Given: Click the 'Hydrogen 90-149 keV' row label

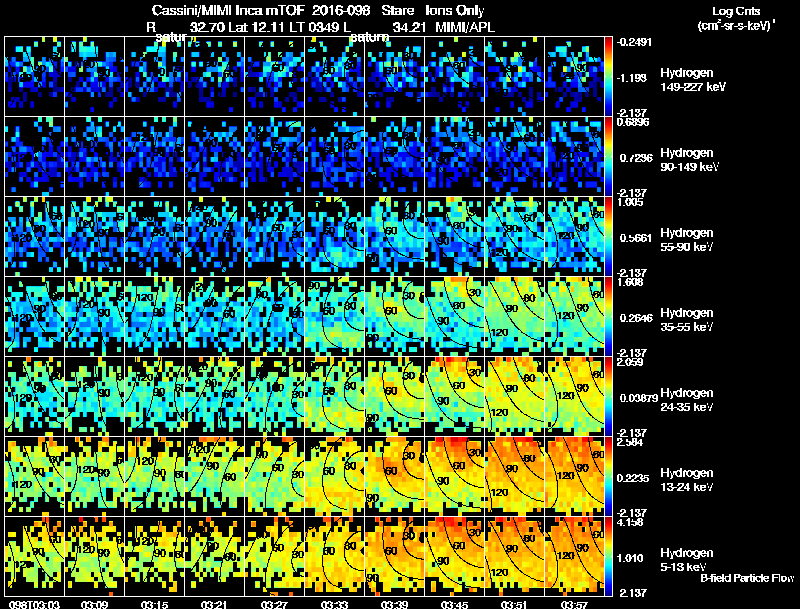Looking at the screenshot, I should click(690, 160).
